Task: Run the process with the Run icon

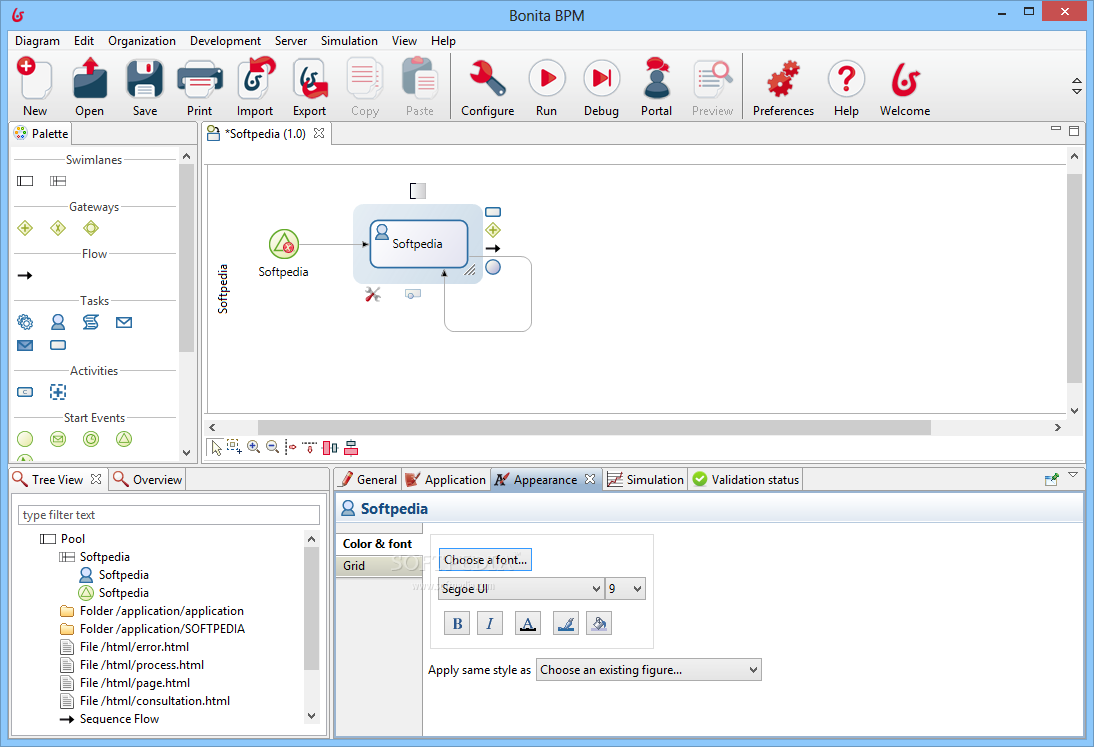Action: (x=546, y=88)
